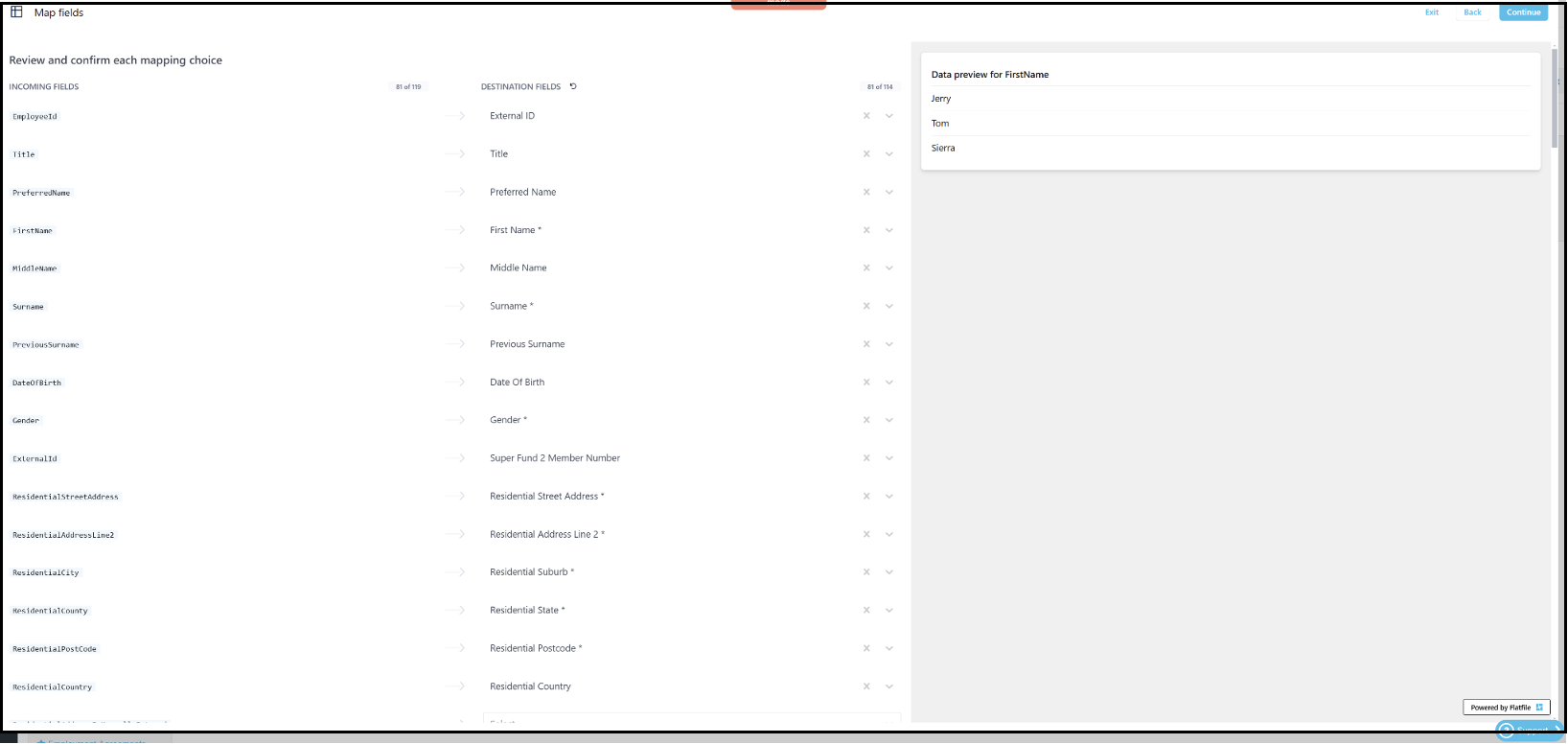Clear the Residential Country mapping
This screenshot has width=1568, height=744.
(x=866, y=686)
